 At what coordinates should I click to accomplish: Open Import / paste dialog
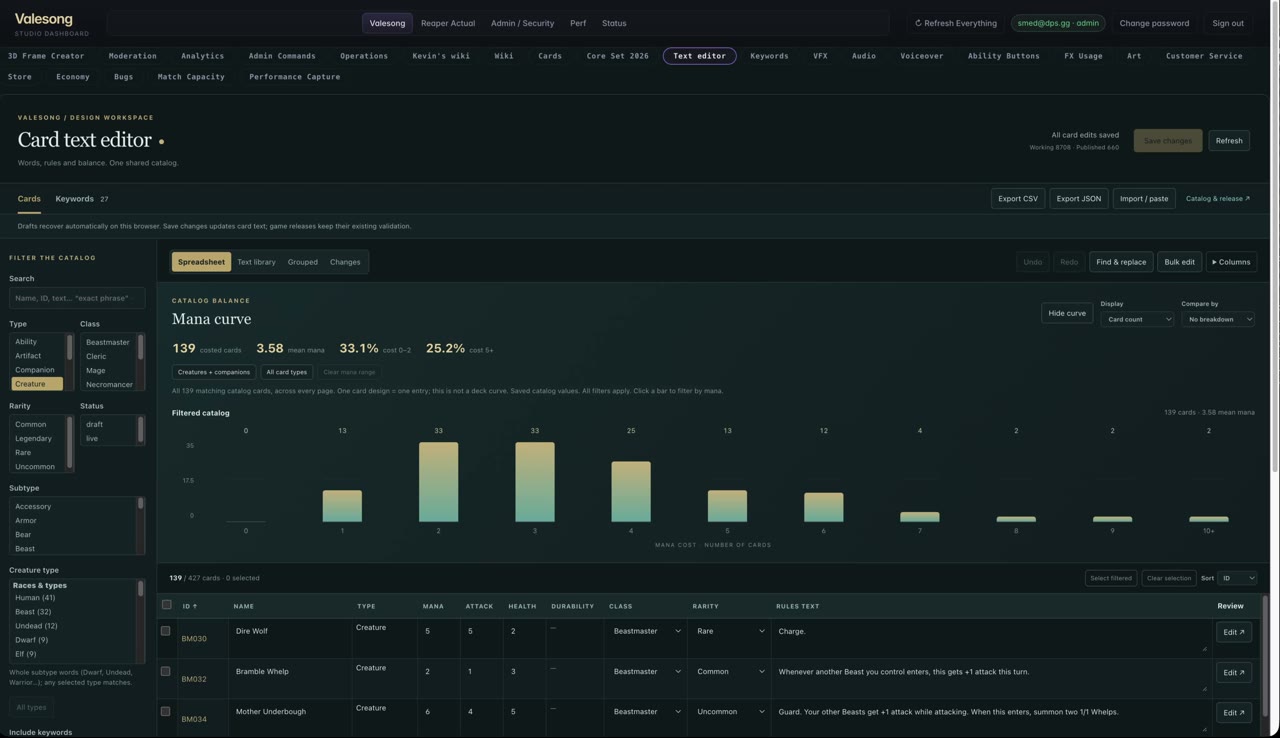(1144, 199)
